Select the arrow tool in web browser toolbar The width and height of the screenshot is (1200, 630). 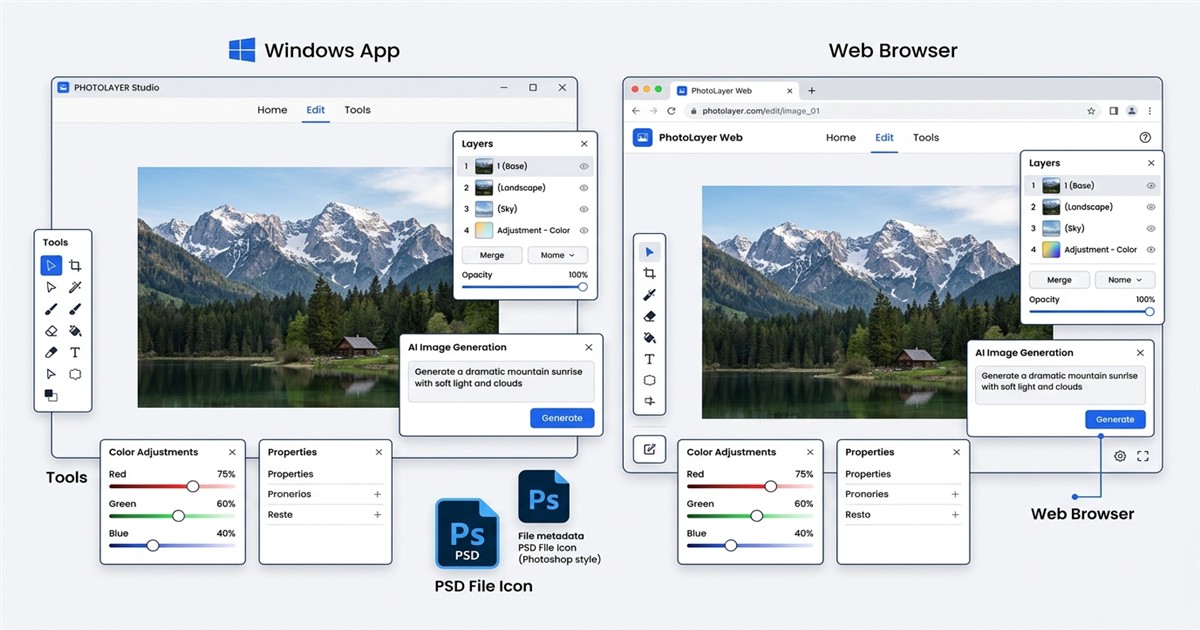[650, 252]
